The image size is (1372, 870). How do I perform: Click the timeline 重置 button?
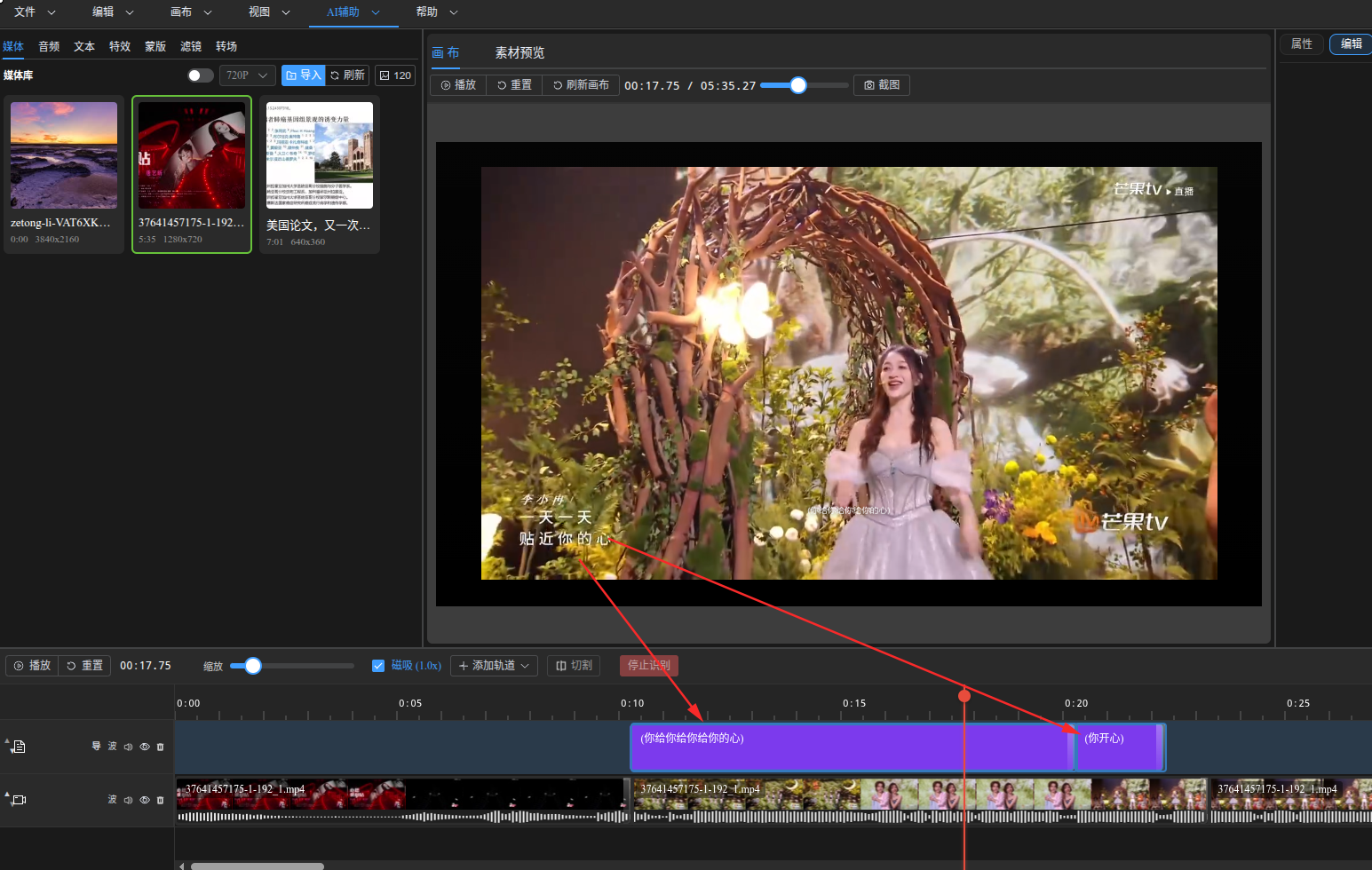(85, 666)
